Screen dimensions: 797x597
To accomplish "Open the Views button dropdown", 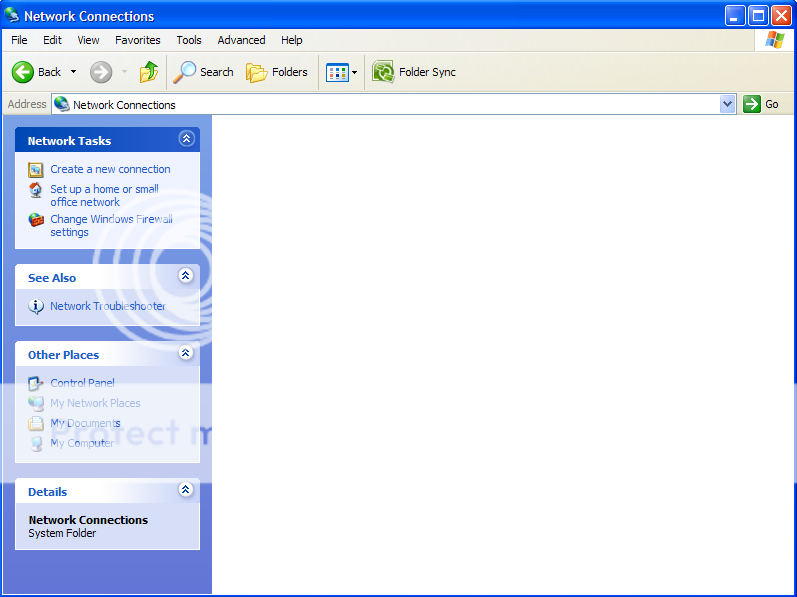I will (354, 73).
